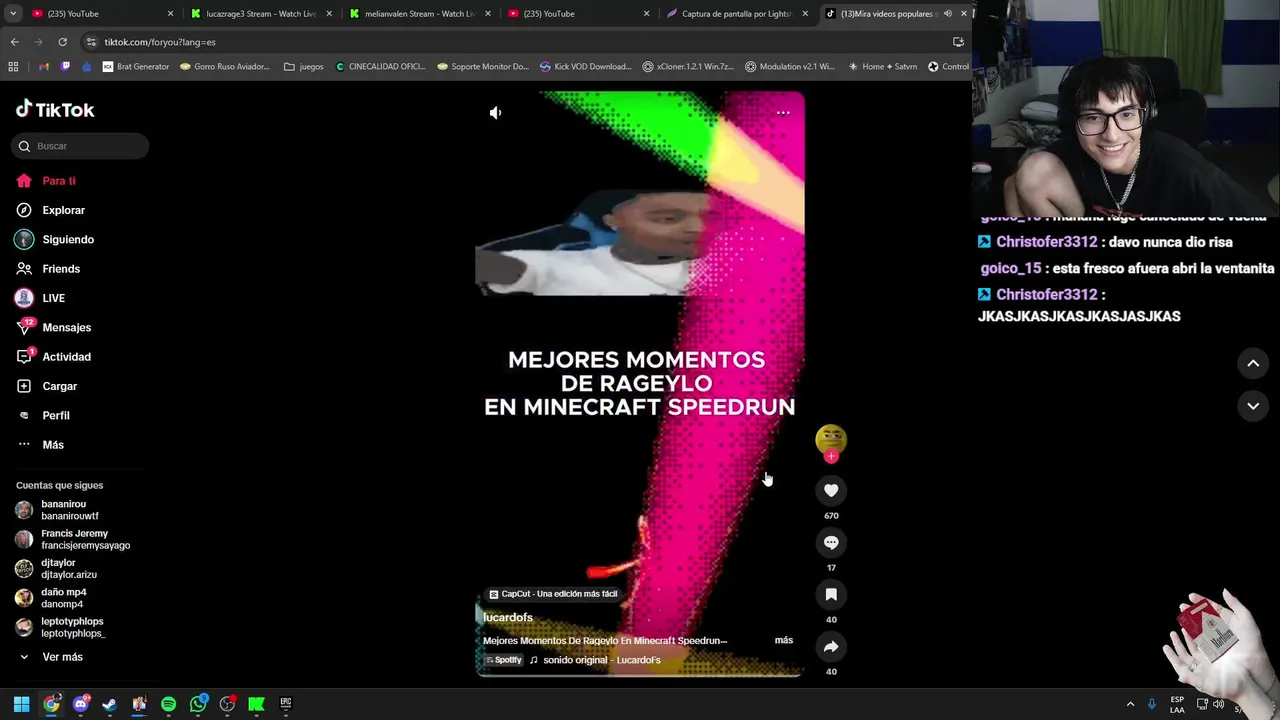Click the creator avatar beside the video

click(831, 439)
